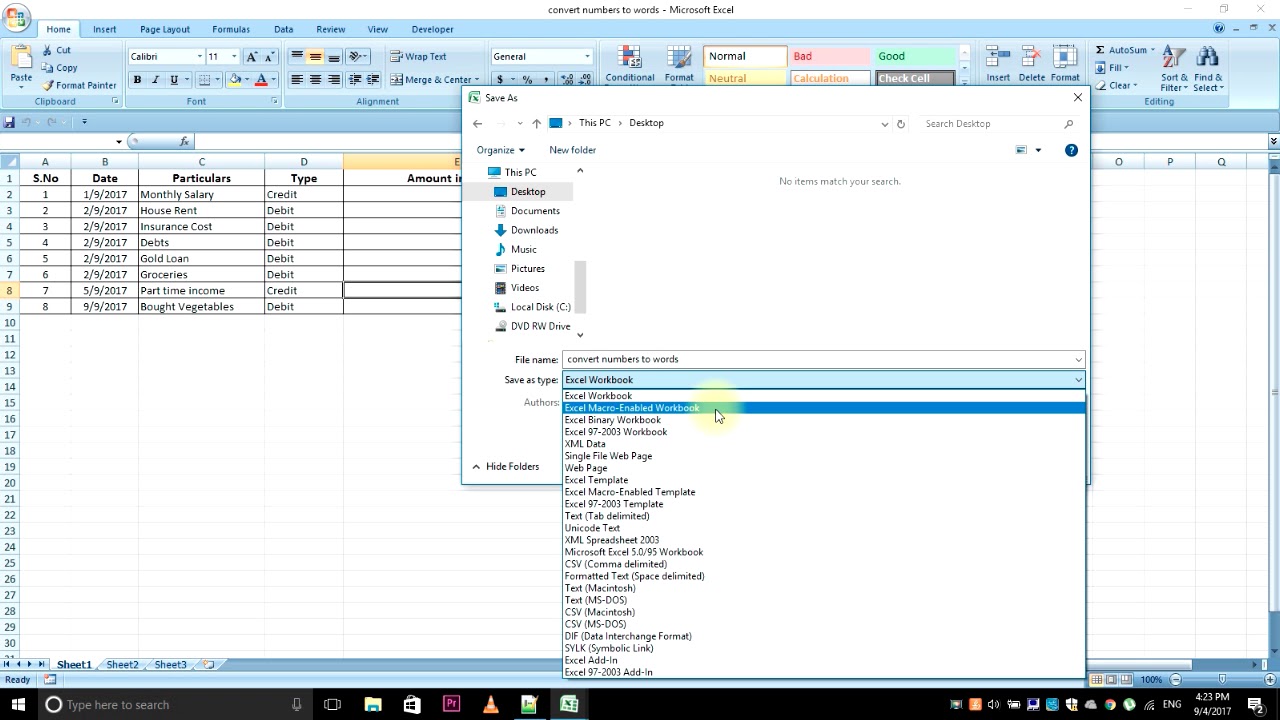The width and height of the screenshot is (1280, 720).
Task: Click the Fill Color bucket icon
Action: point(234,80)
